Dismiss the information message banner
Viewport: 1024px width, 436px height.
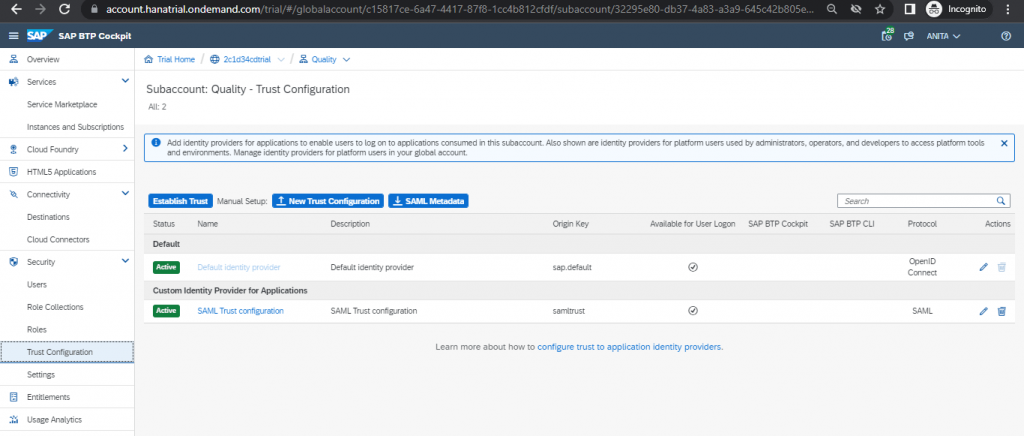(x=1004, y=143)
